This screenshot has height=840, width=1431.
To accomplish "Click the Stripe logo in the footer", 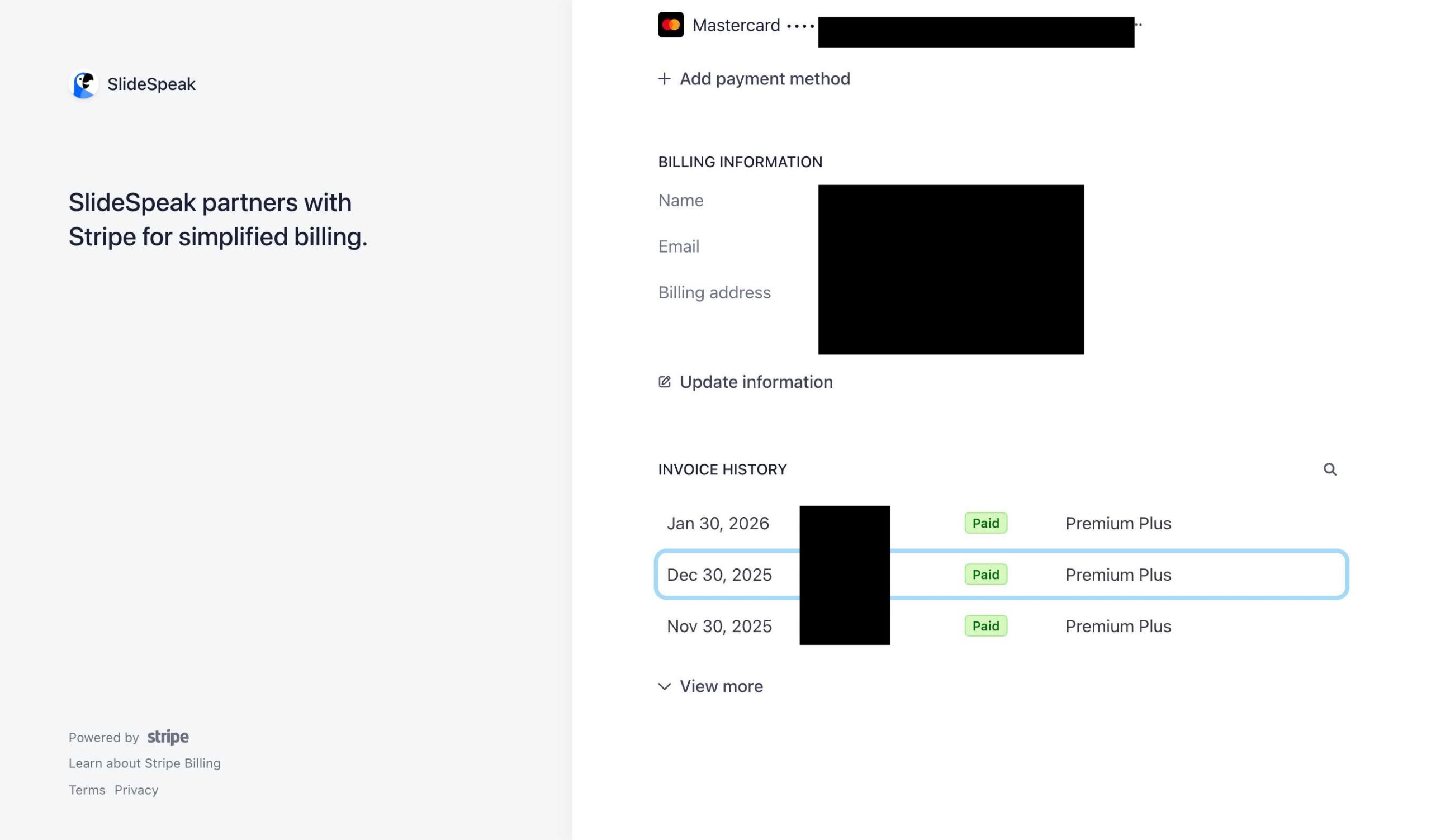I will click(168, 736).
